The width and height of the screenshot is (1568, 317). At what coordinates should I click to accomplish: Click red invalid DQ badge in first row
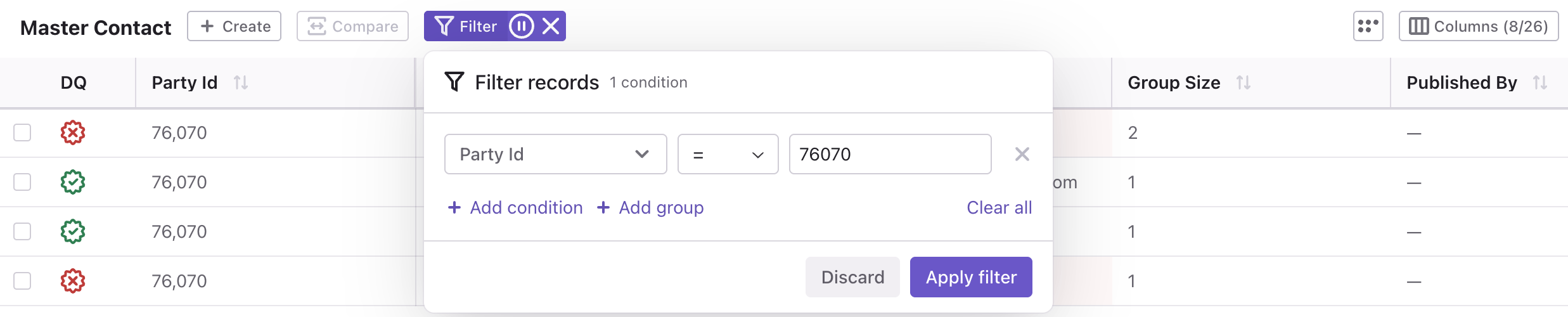click(73, 133)
